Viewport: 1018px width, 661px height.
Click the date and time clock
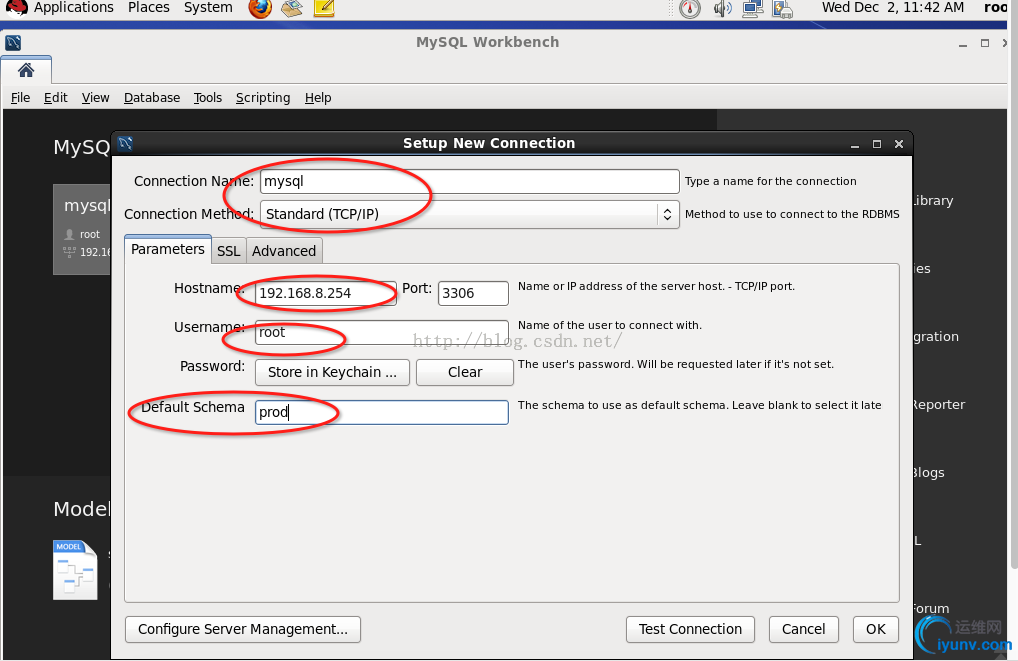tap(893, 8)
